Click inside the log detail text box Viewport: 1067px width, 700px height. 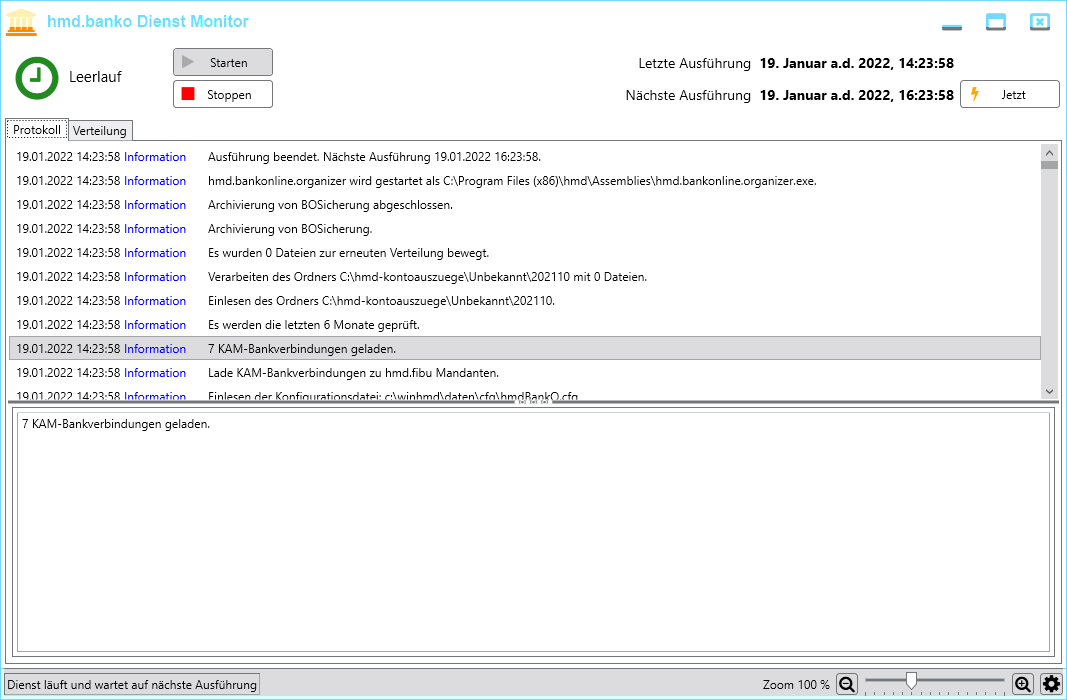(x=532, y=530)
